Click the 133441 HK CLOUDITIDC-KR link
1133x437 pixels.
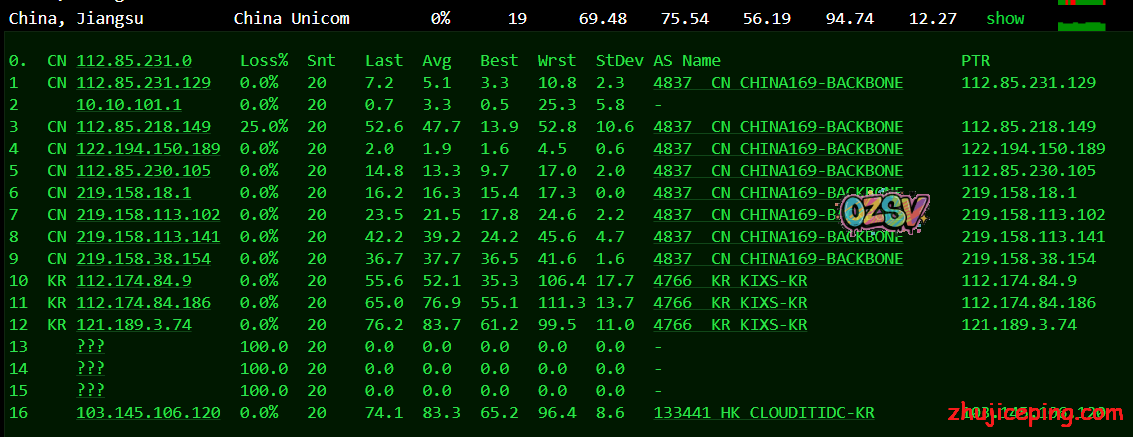click(764, 412)
